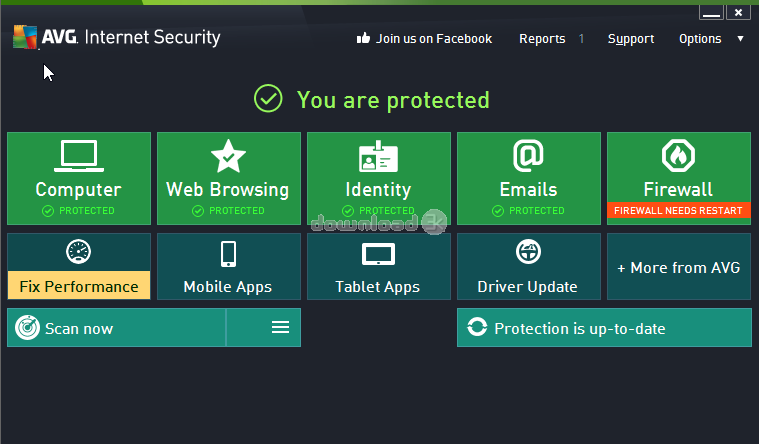Click the You are protected text
The width and height of the screenshot is (759, 444).
393,100
